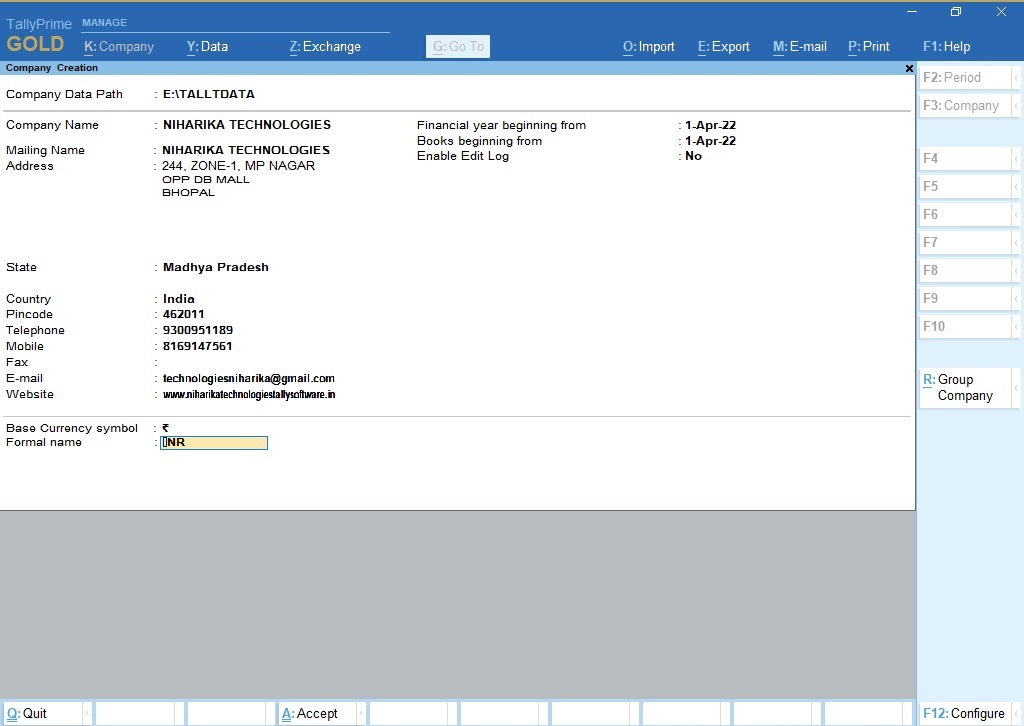
Task: Click the Enable Edit Log value No
Action: pos(694,156)
